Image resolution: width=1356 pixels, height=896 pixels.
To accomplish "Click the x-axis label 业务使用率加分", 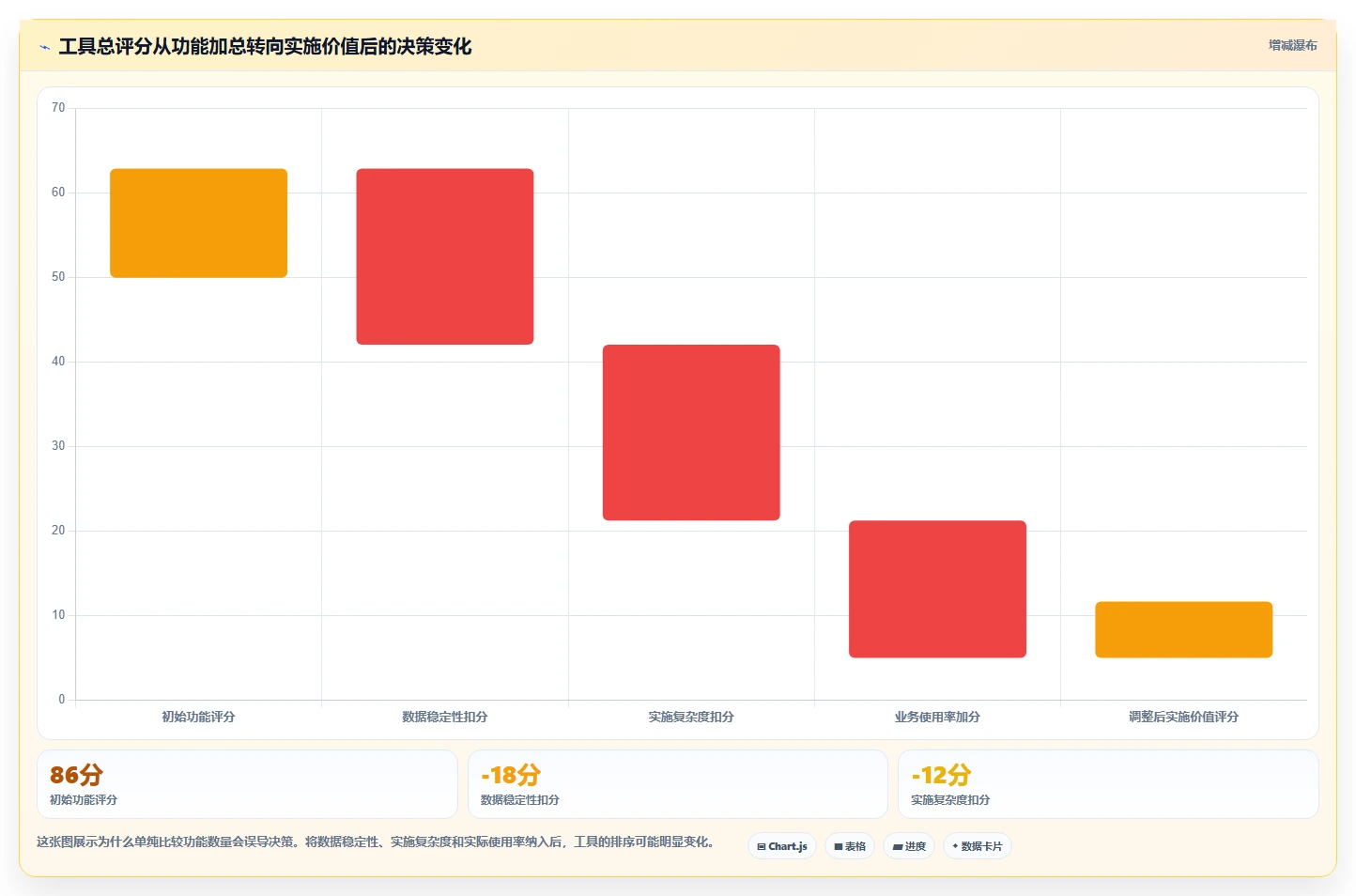I will (x=937, y=717).
